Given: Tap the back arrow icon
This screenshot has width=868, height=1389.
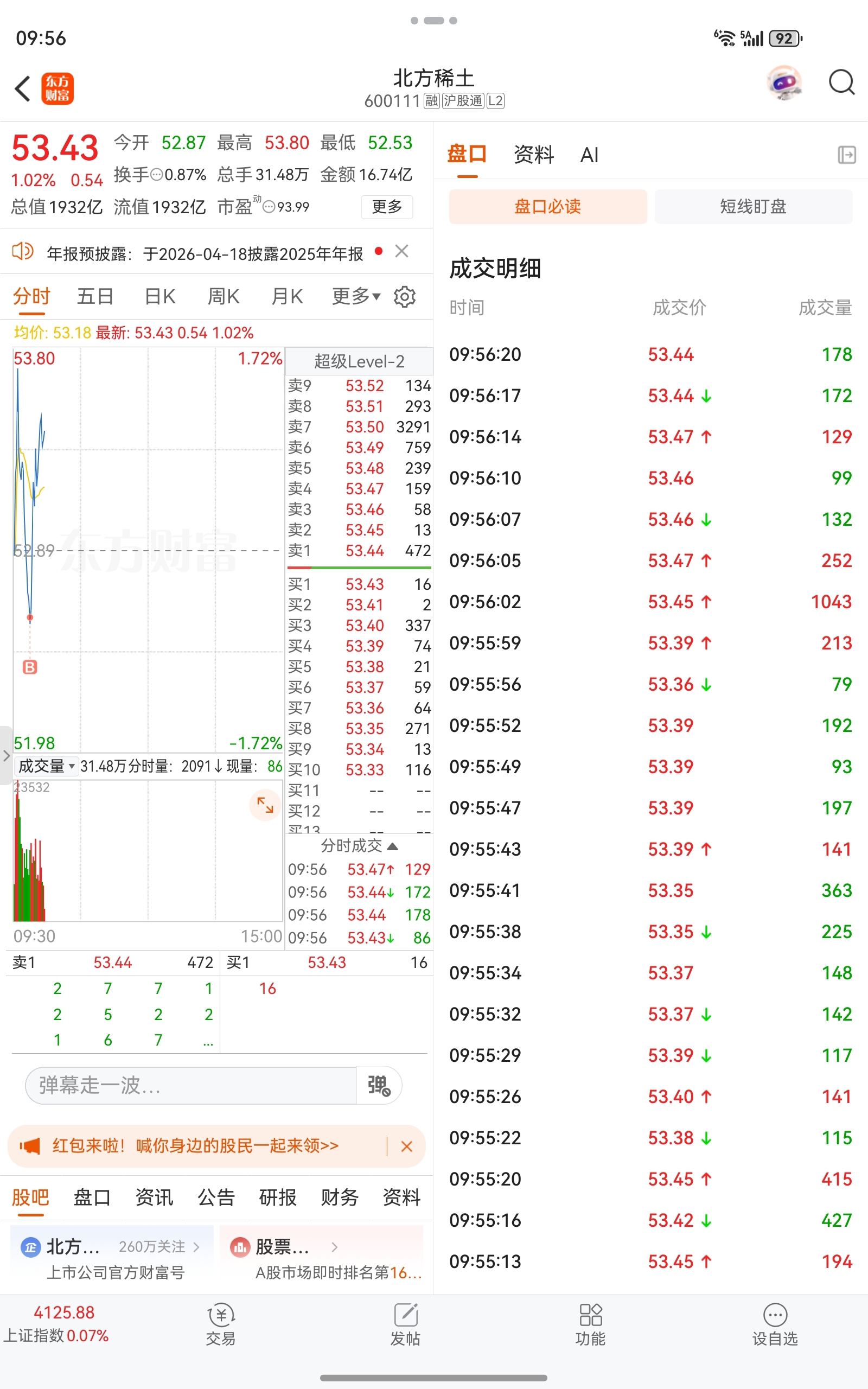Looking at the screenshot, I should (x=22, y=89).
